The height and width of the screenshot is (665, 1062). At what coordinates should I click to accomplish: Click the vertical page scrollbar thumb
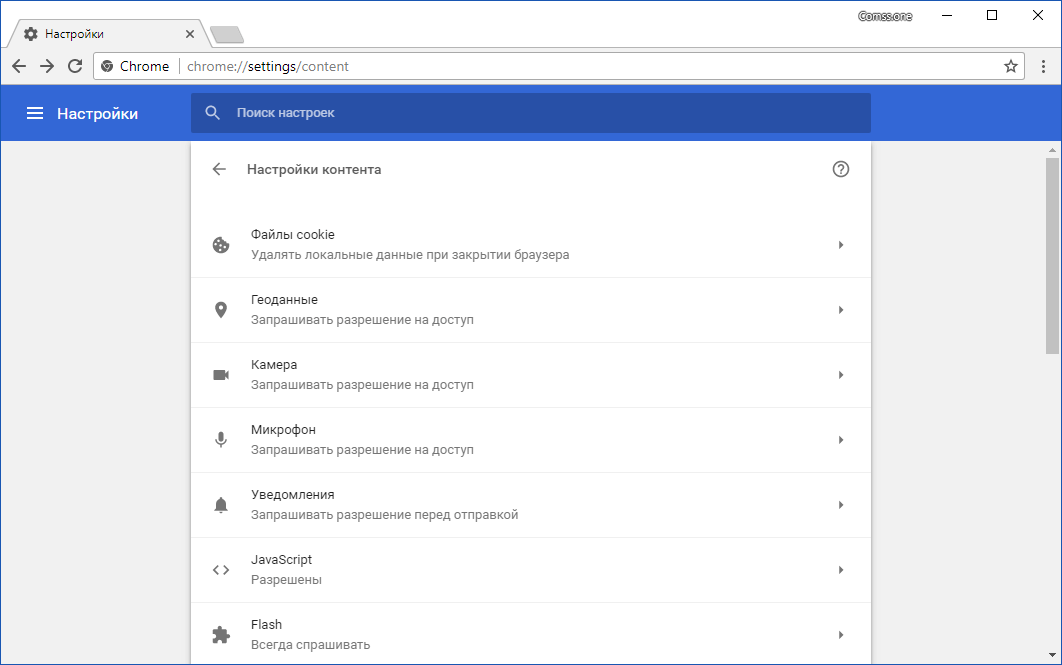pos(1052,255)
